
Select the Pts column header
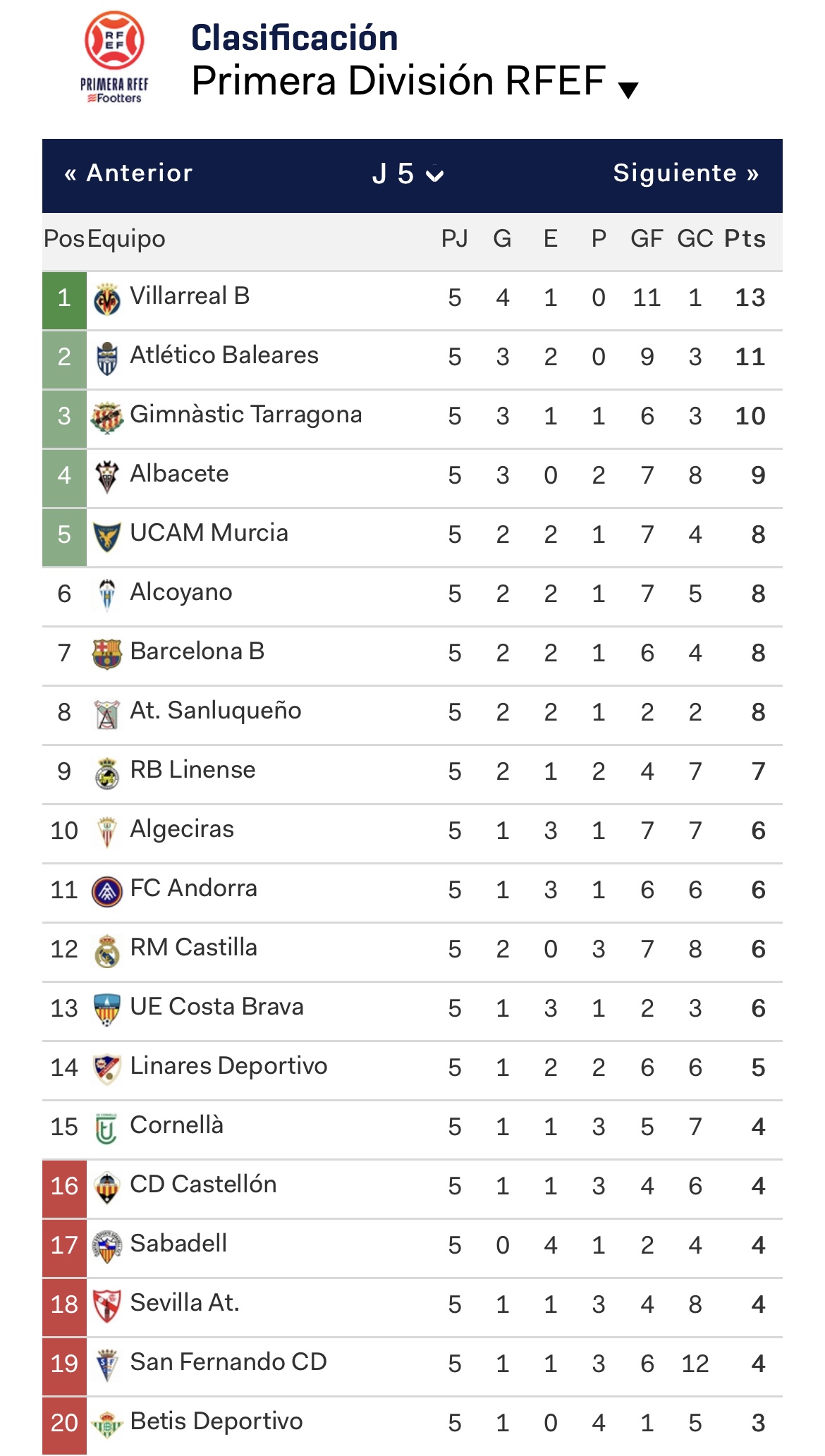tap(745, 239)
